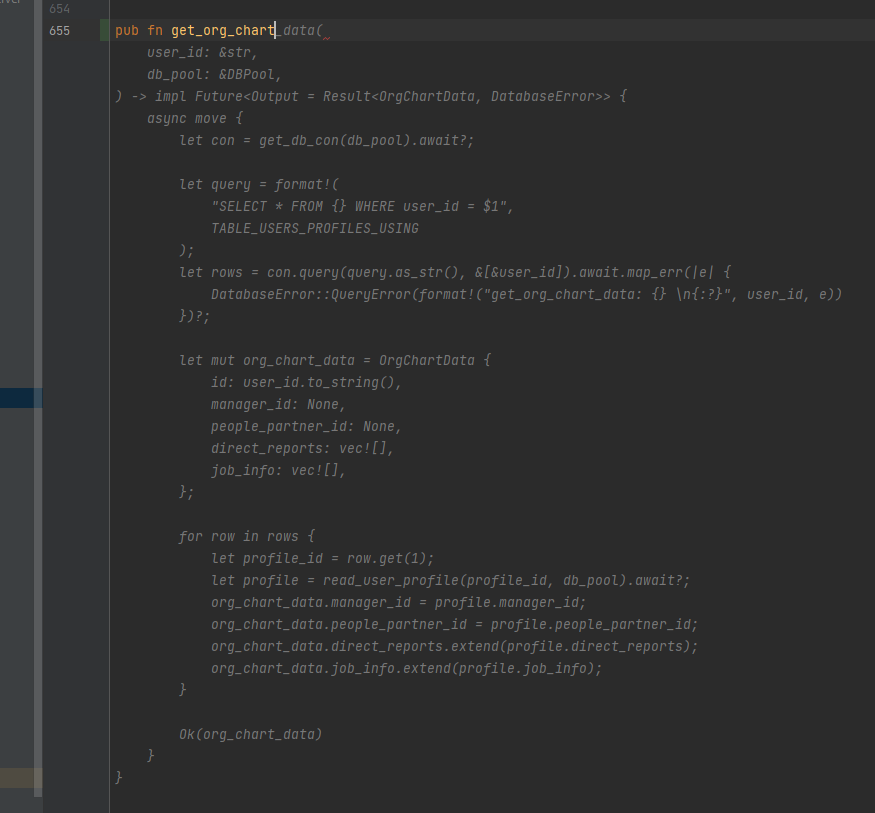Click the 'direct_reports.extend(profile.direct_reports);' line
The width and height of the screenshot is (875, 813).
(454, 647)
